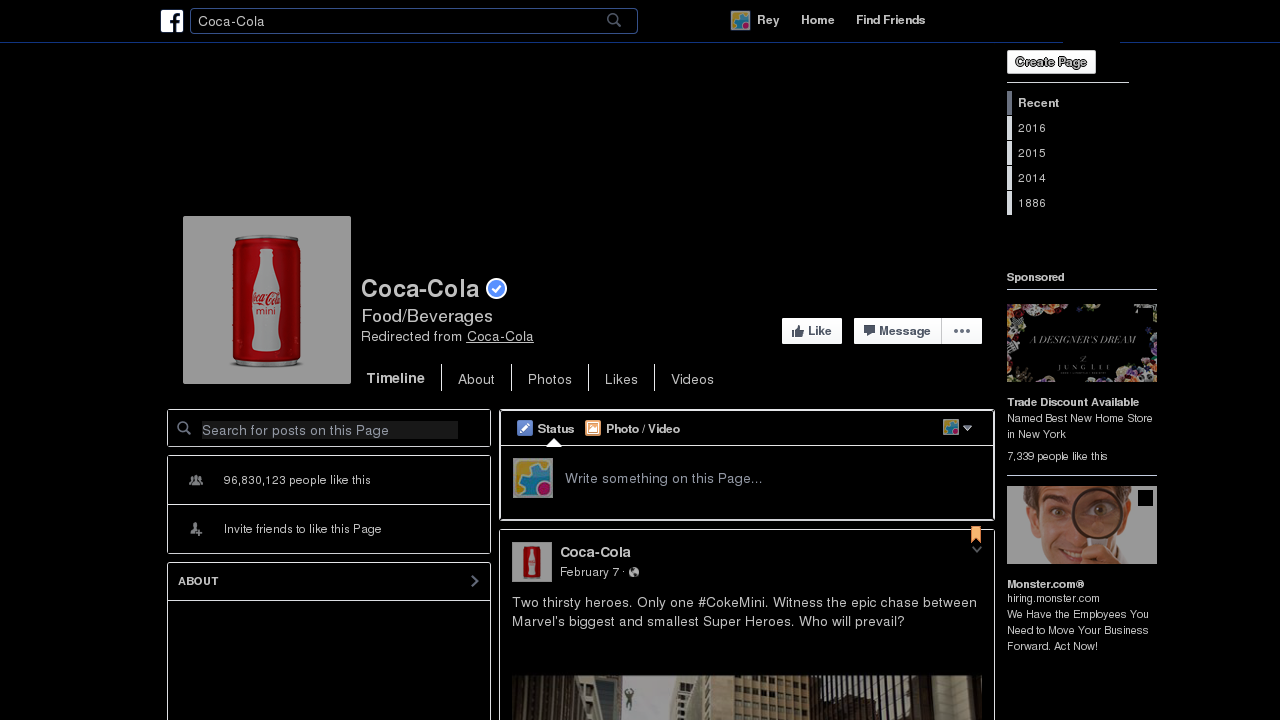Screen dimensions: 1280x720
Task: Jump to 2015 in the timeline
Action: [1032, 153]
